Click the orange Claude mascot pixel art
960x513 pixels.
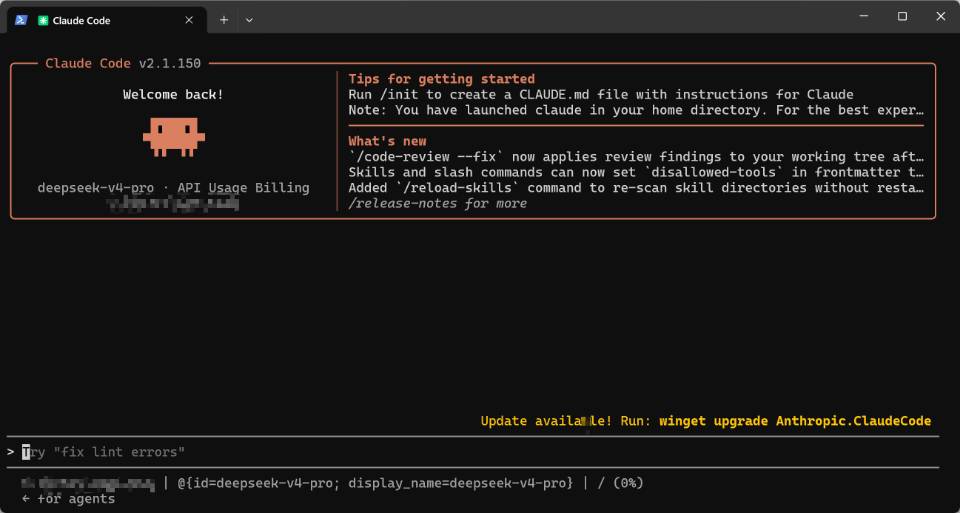[x=173, y=137]
